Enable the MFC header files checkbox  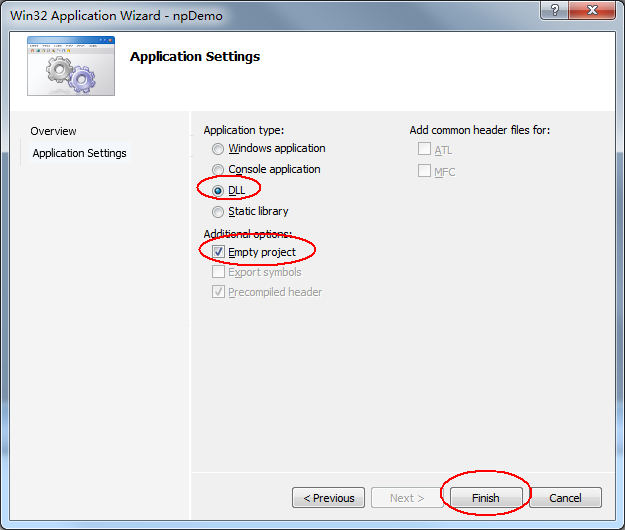click(424, 171)
